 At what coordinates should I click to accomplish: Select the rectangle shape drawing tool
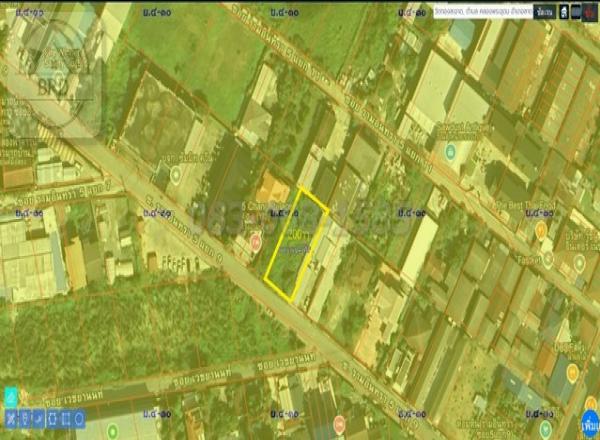pyautogui.click(x=68, y=418)
